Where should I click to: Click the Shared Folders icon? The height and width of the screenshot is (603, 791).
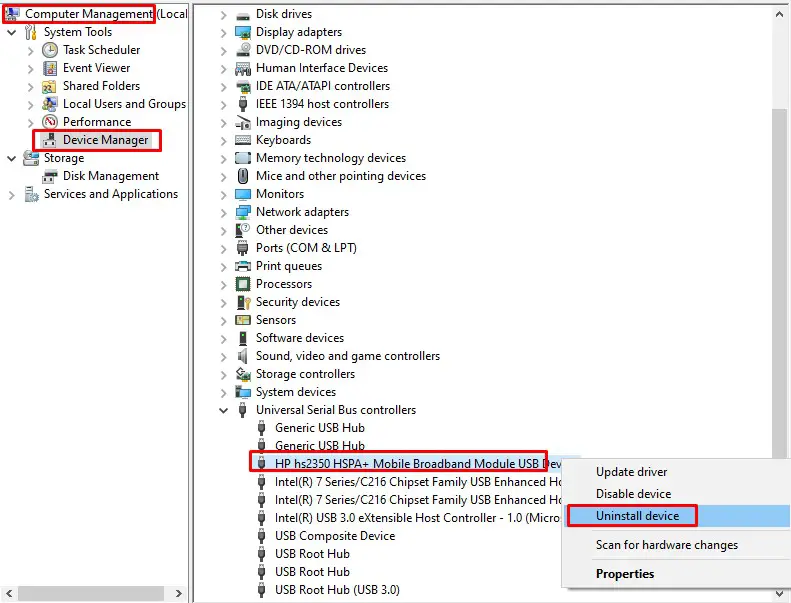[x=49, y=86]
